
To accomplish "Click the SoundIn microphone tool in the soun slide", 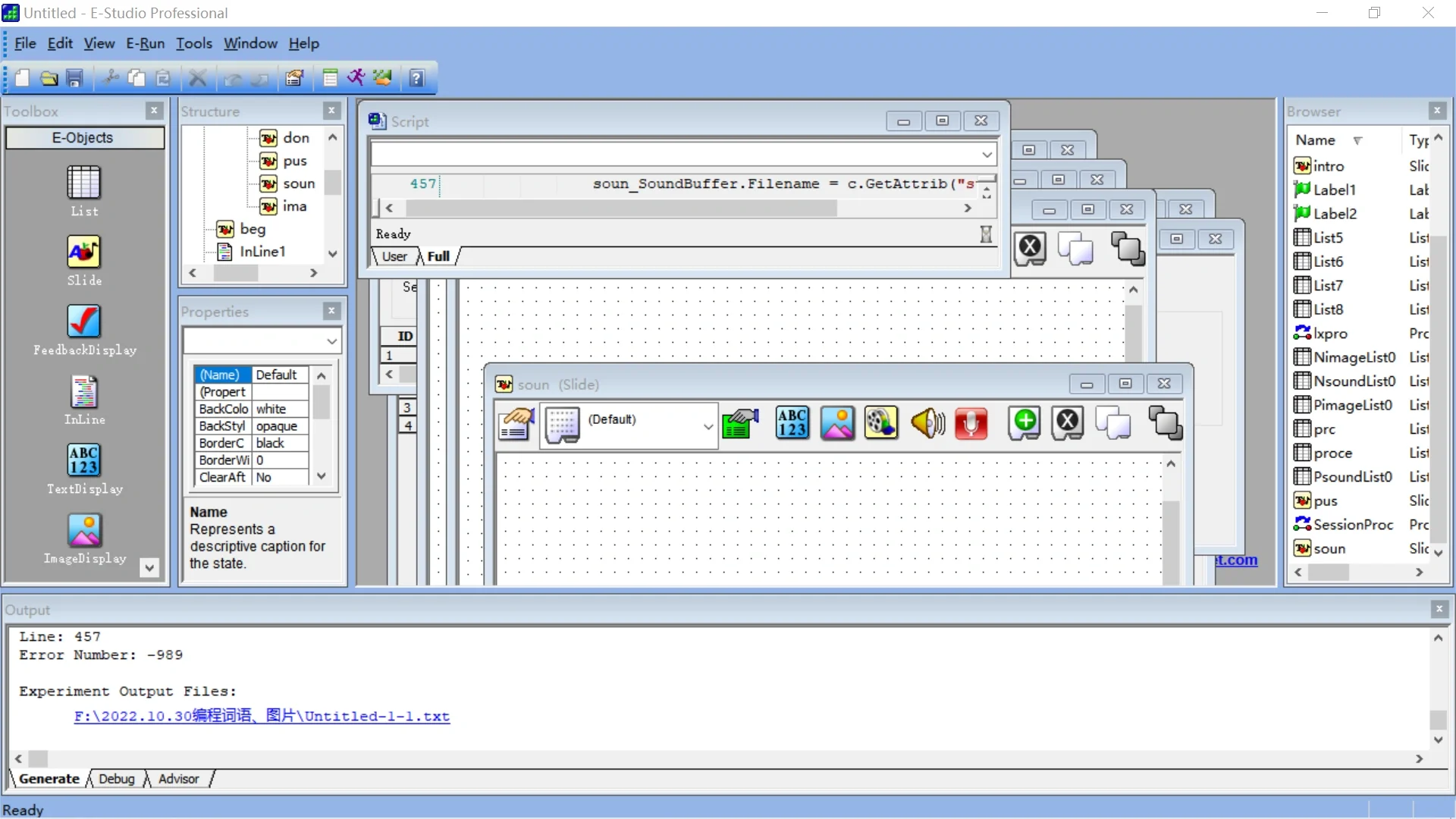I will [971, 423].
